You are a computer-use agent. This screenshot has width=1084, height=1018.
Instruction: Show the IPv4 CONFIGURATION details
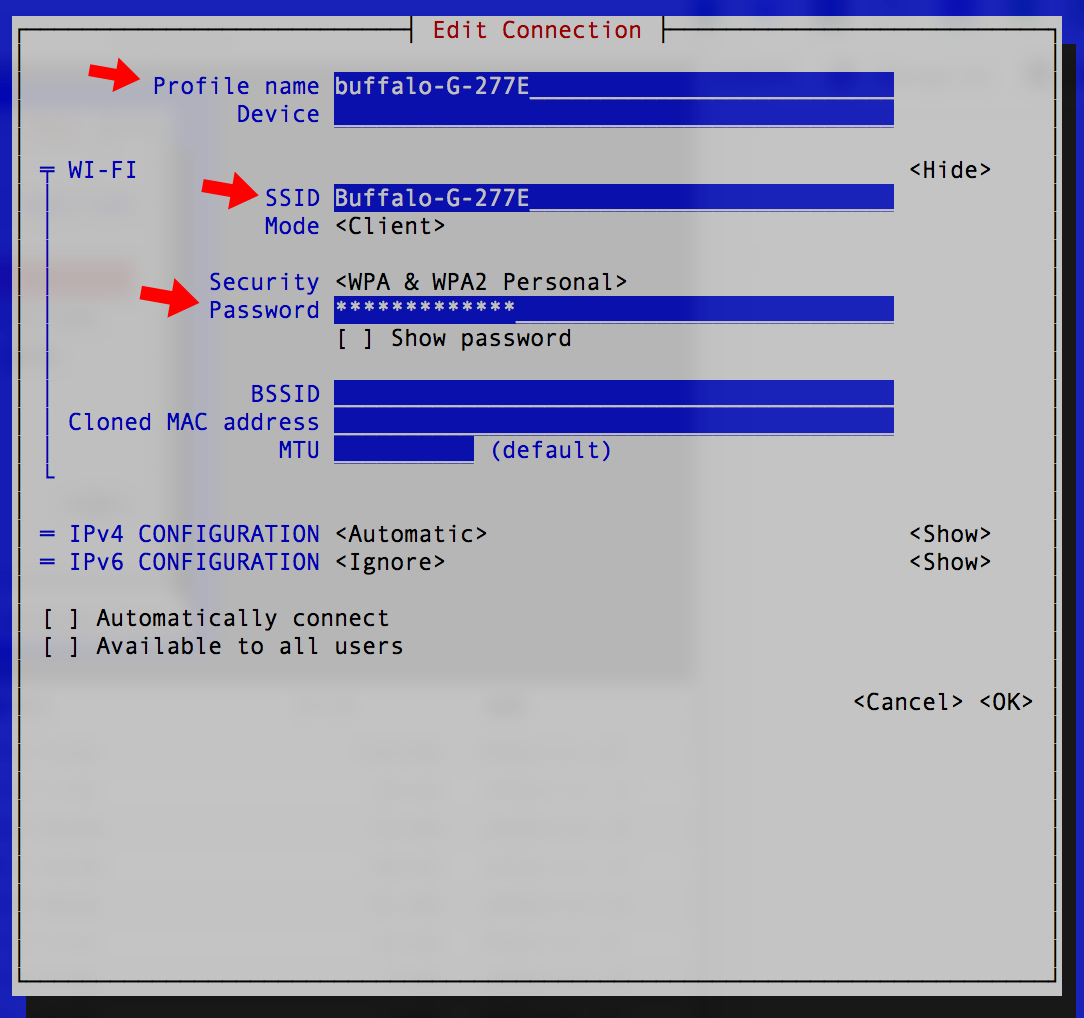[x=950, y=533]
